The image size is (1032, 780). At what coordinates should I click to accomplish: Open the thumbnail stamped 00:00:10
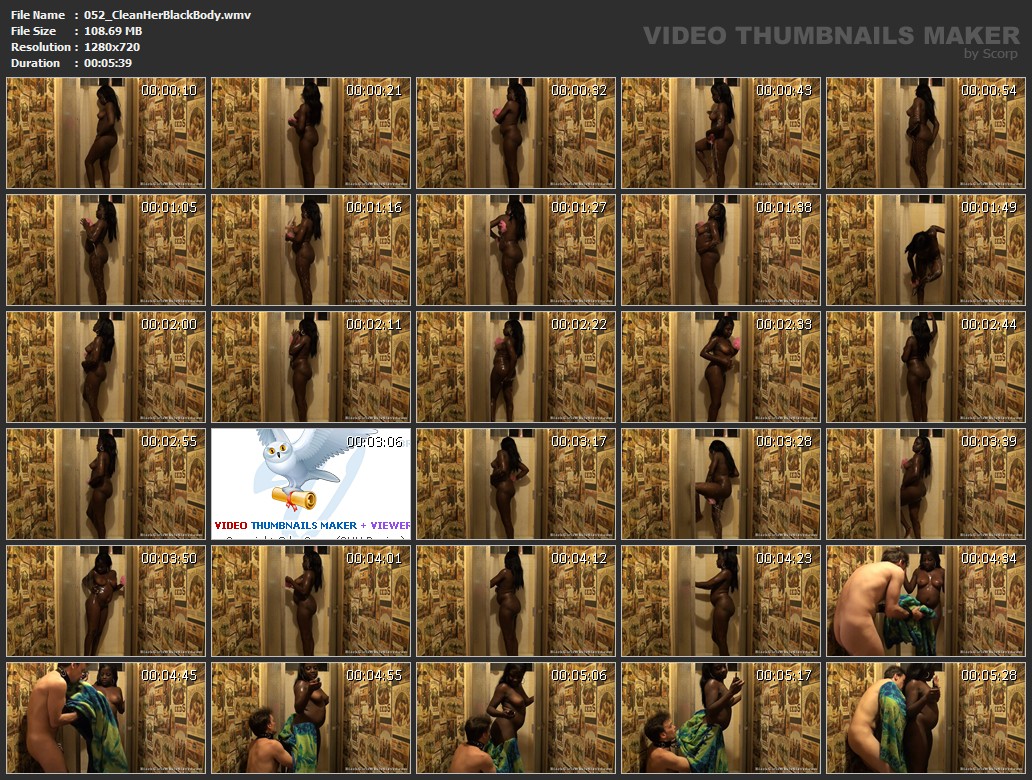[x=106, y=133]
